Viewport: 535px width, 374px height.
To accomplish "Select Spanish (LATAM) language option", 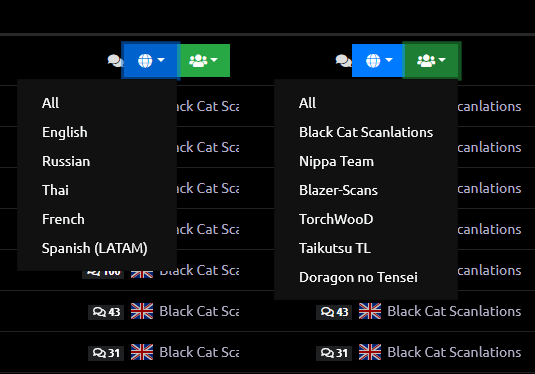I will 97,248.
